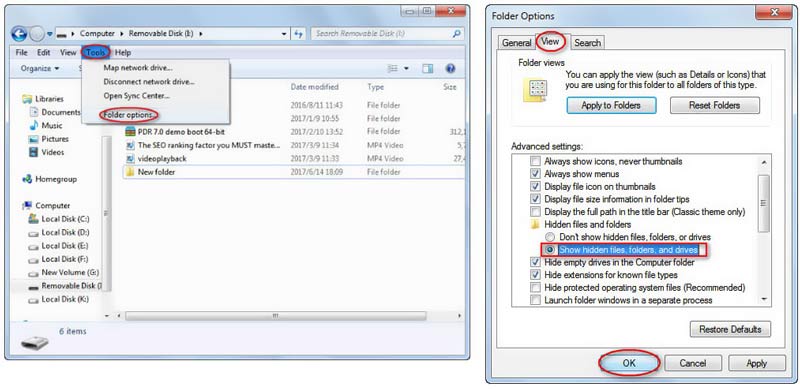800x389 pixels.
Task: Click Apply to Folders button
Action: tap(611, 106)
